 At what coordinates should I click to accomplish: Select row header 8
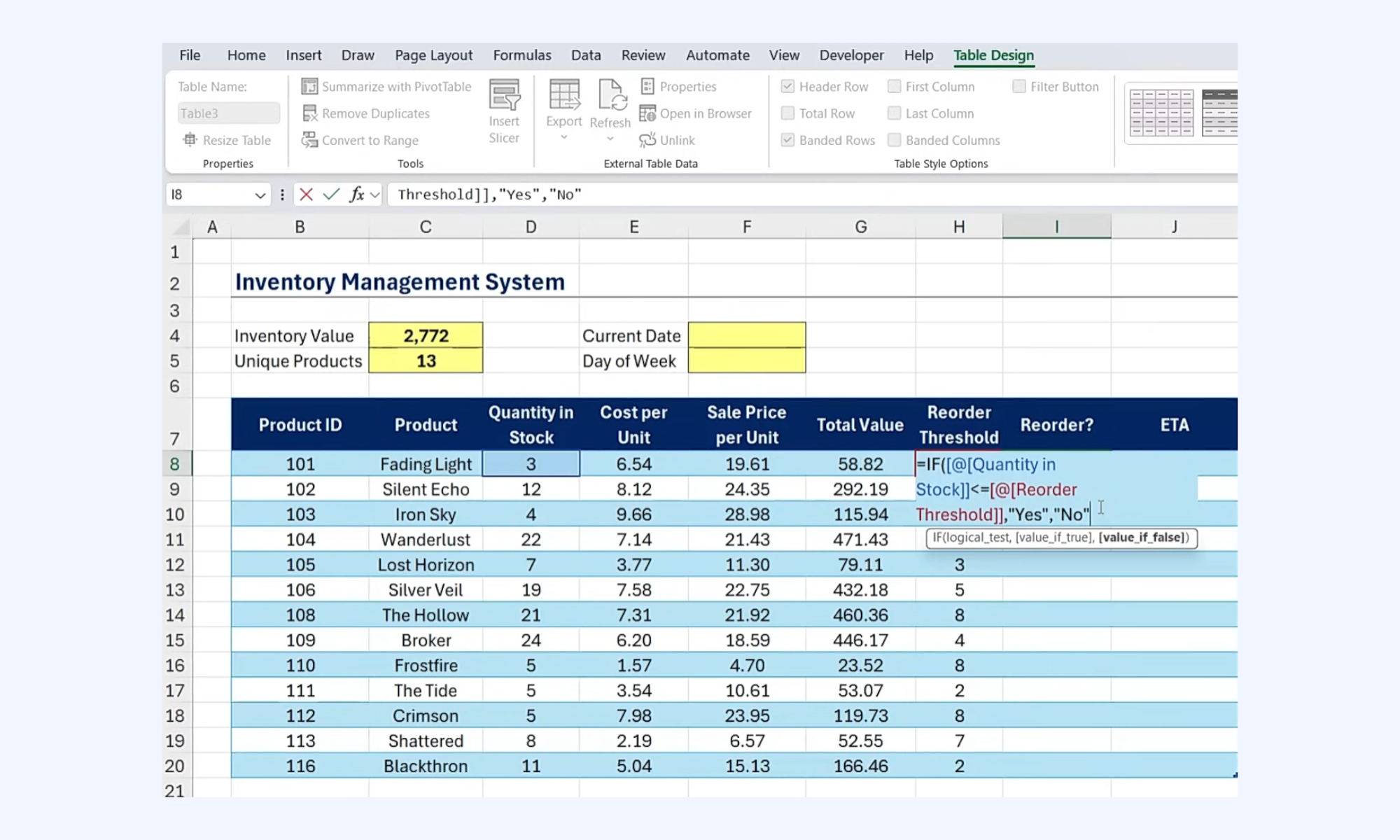pyautogui.click(x=175, y=464)
